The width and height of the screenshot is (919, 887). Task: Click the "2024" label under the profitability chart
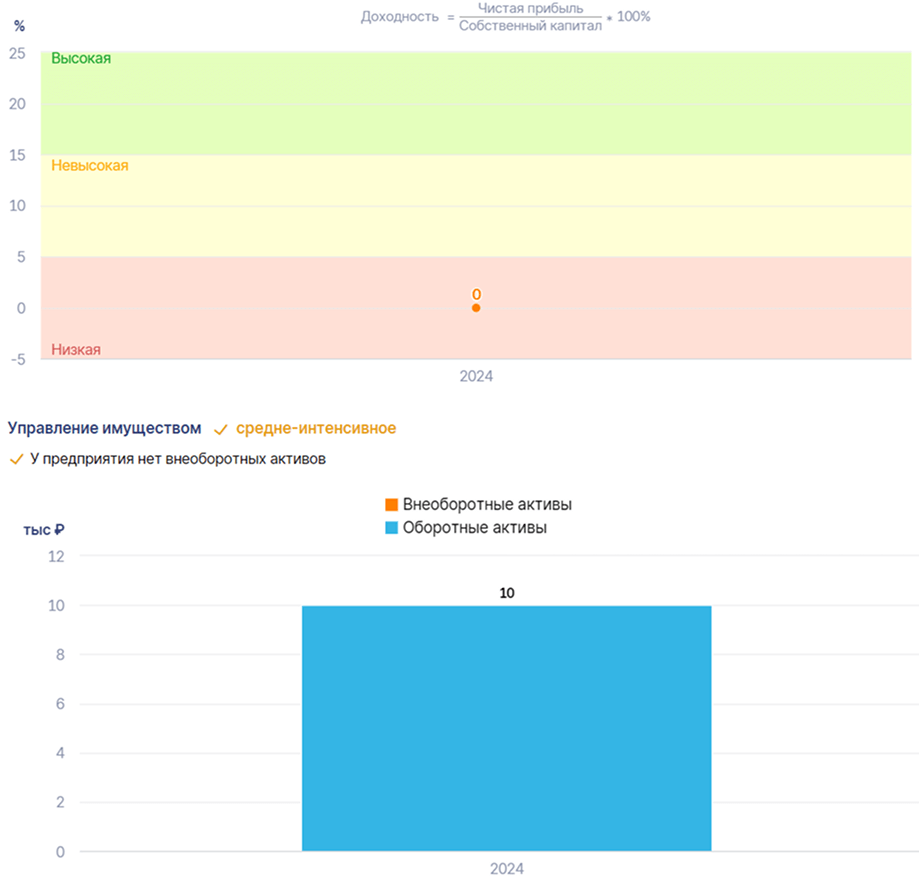coord(476,376)
